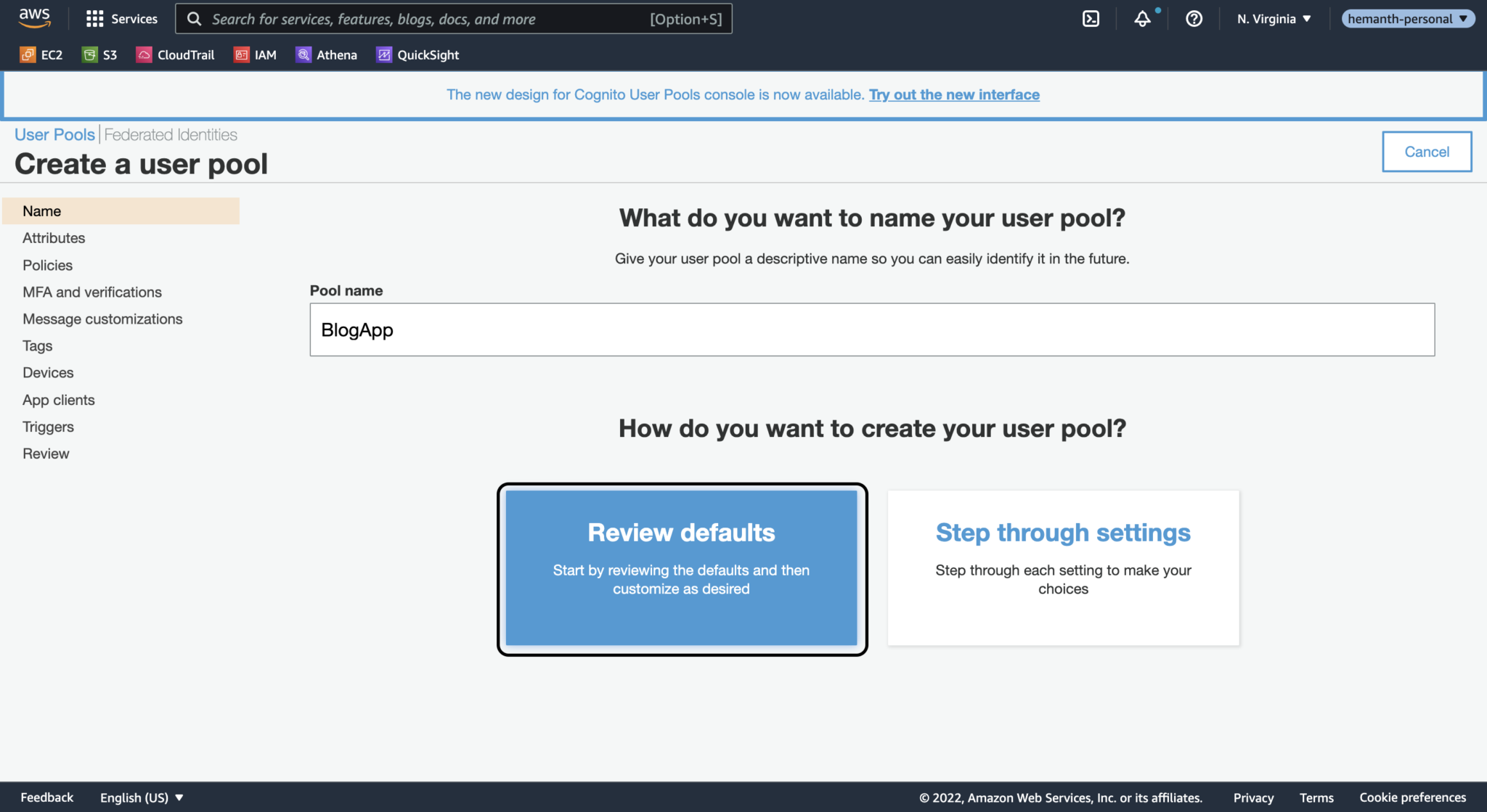Launch AWS CloudShell terminal
1487x812 pixels.
[1091, 19]
